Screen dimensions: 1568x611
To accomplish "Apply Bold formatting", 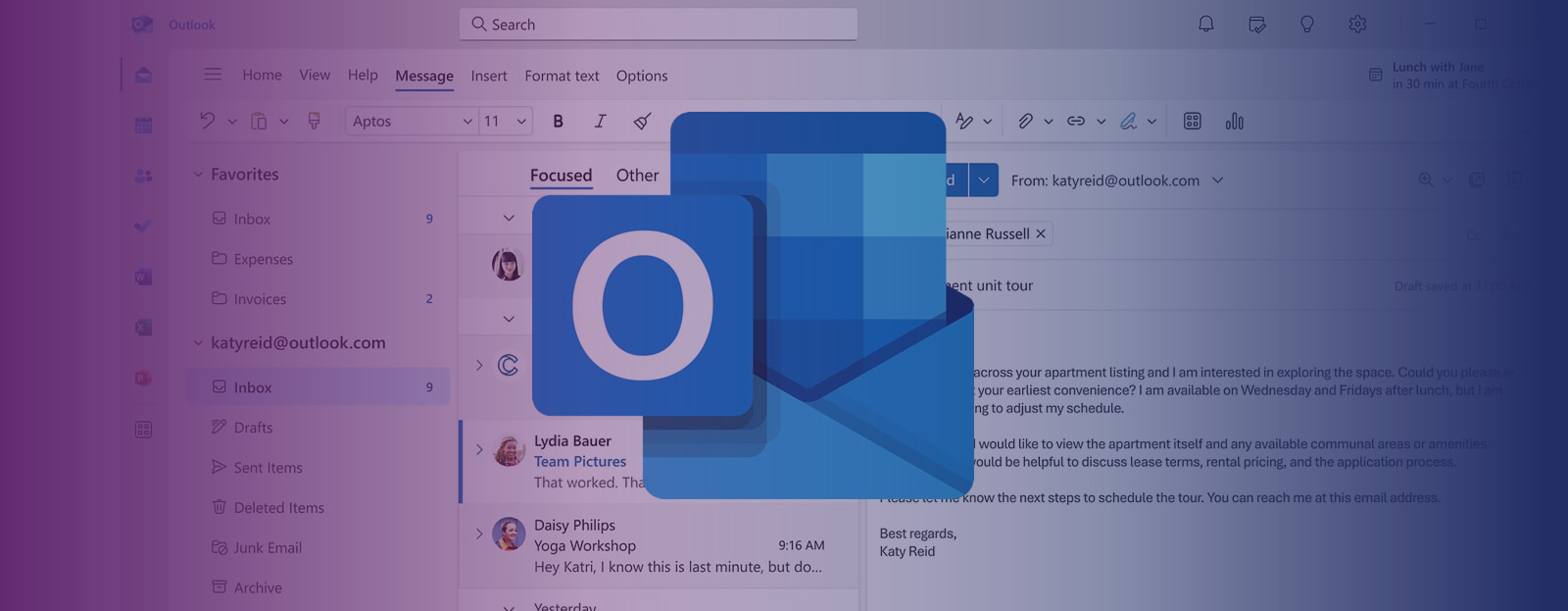I will [558, 121].
